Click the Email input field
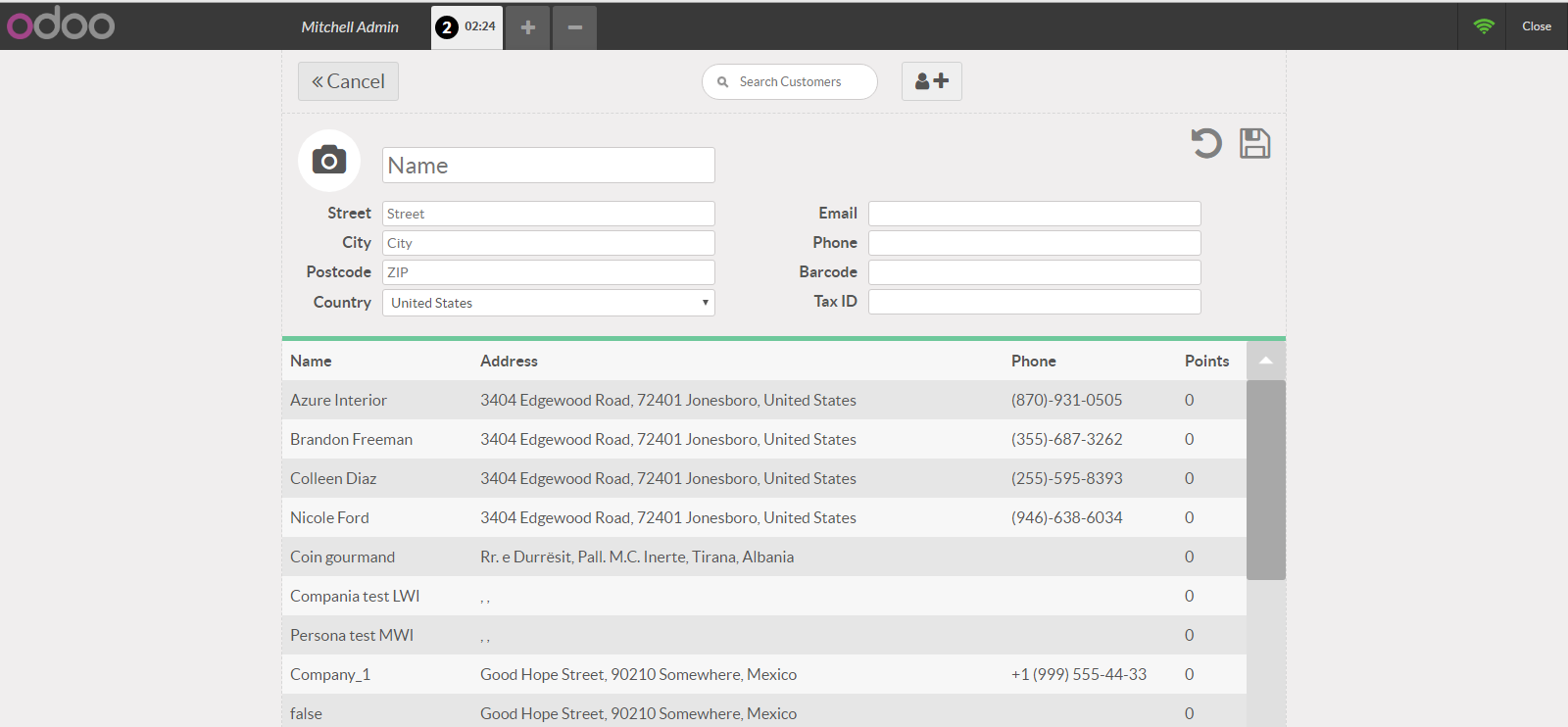Viewport: 1568px width, 727px height. tap(1035, 214)
